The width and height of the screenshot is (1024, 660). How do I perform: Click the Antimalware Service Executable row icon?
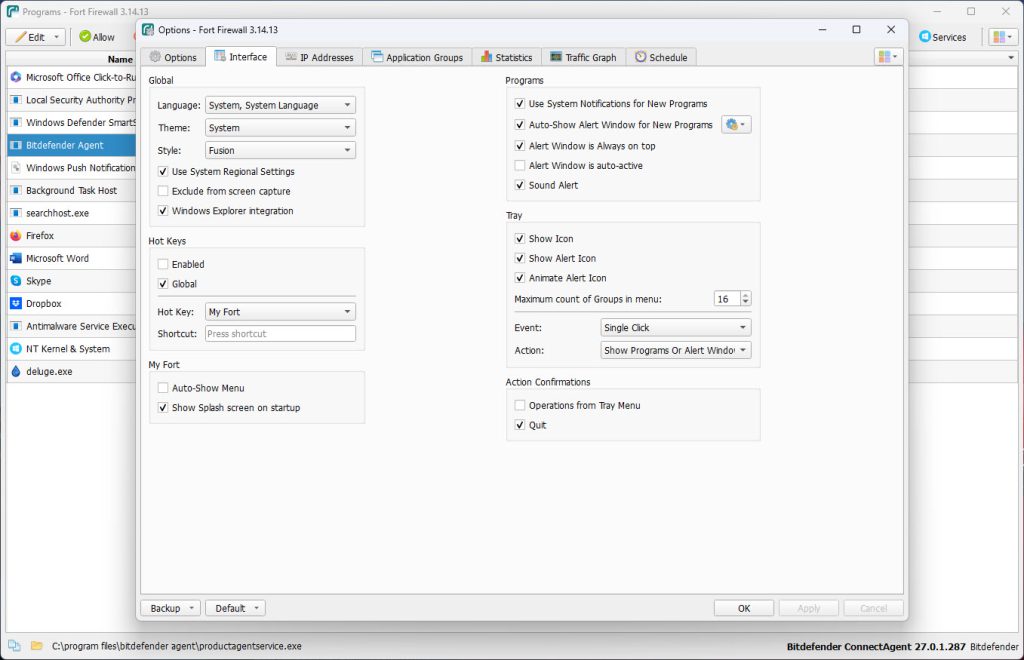click(x=16, y=326)
